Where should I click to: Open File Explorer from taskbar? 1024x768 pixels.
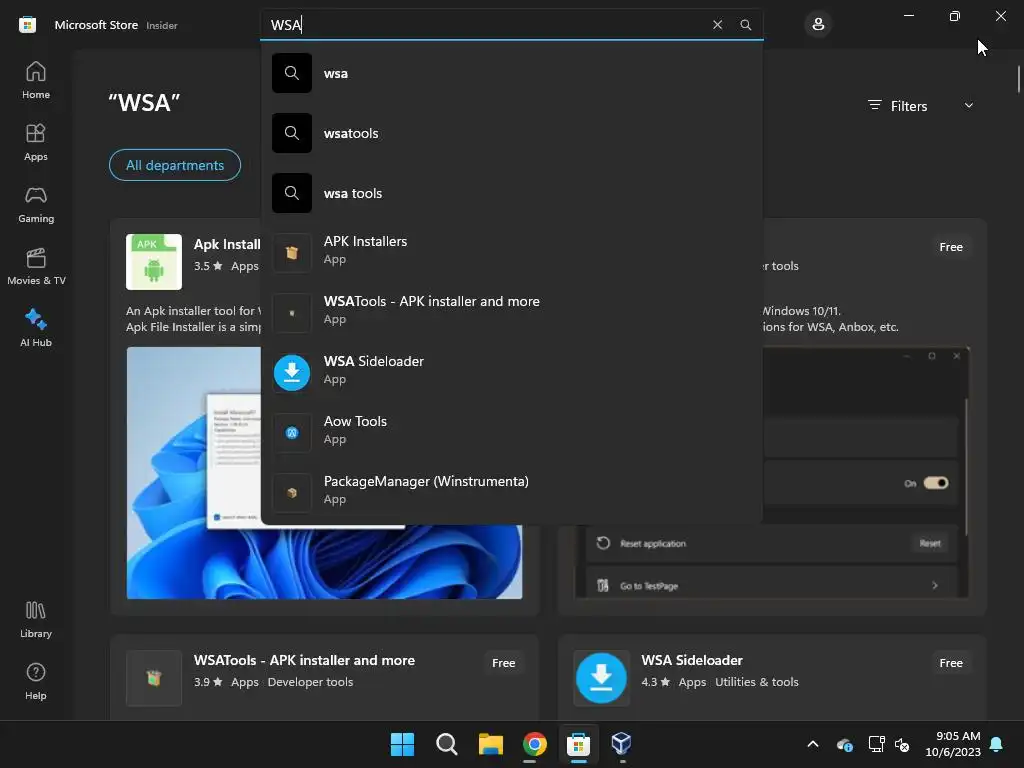pyautogui.click(x=490, y=744)
